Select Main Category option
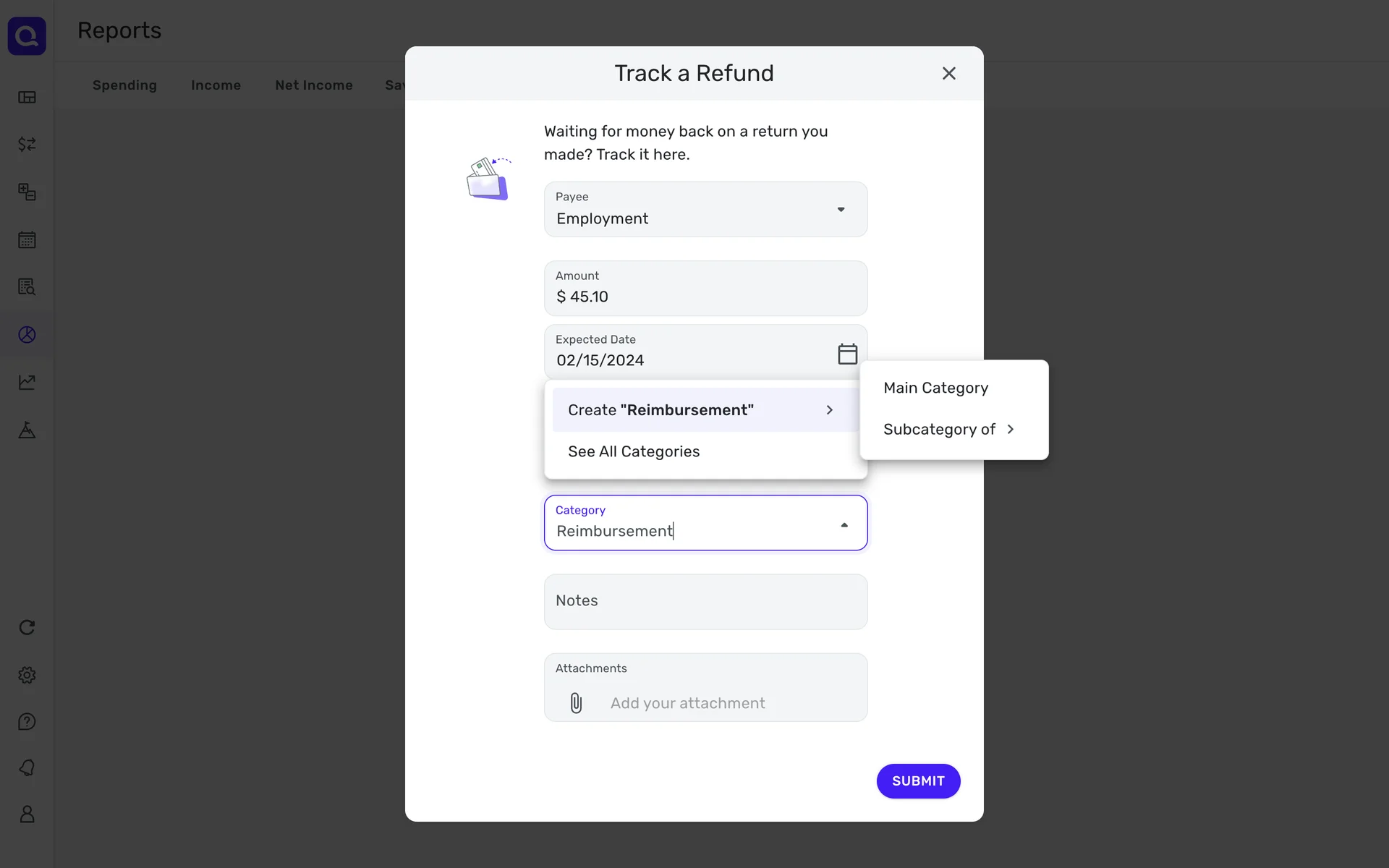Viewport: 1389px width, 868px height. [935, 388]
